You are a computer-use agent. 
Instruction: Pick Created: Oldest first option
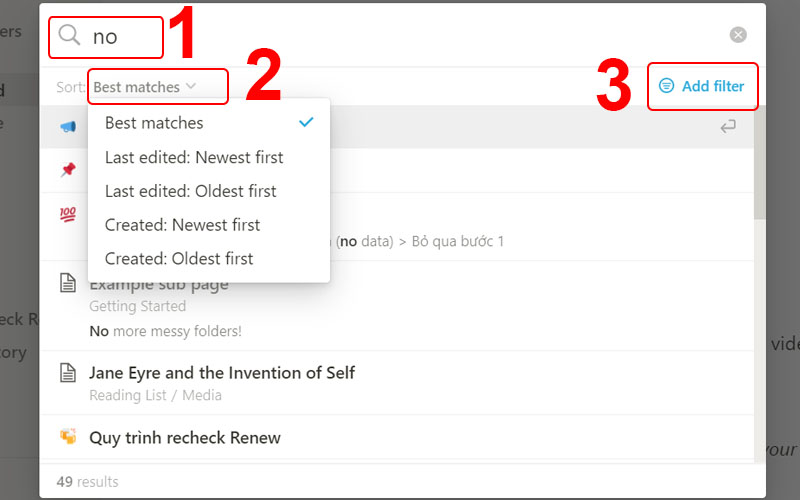[x=179, y=258]
